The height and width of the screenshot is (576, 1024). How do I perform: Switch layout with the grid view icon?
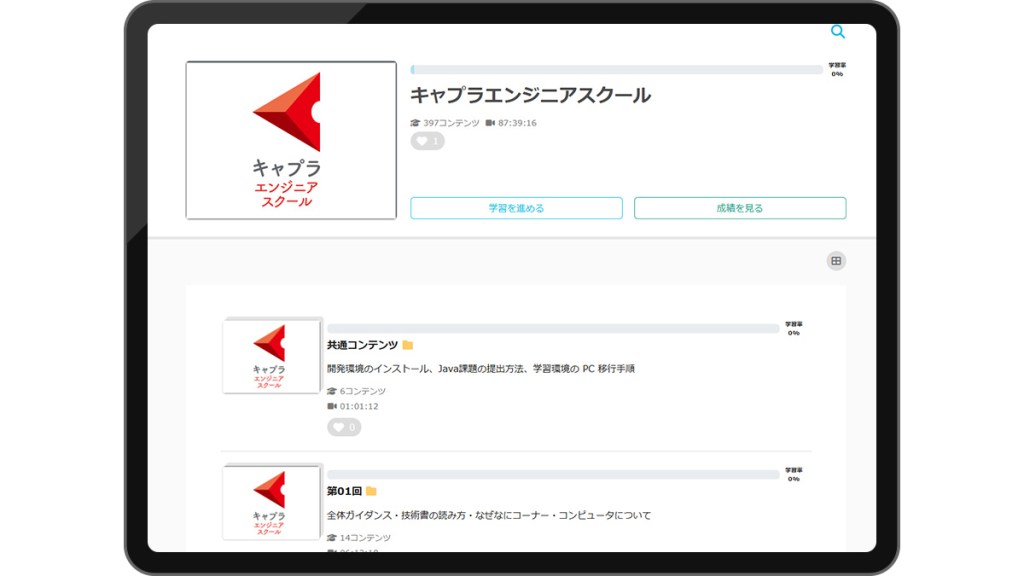tap(836, 261)
